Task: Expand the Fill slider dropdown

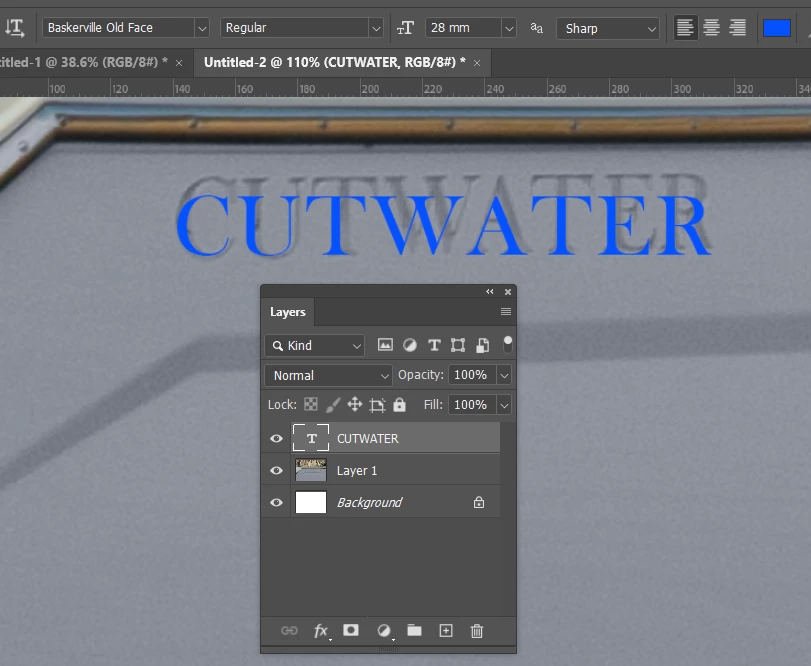Action: 504,405
